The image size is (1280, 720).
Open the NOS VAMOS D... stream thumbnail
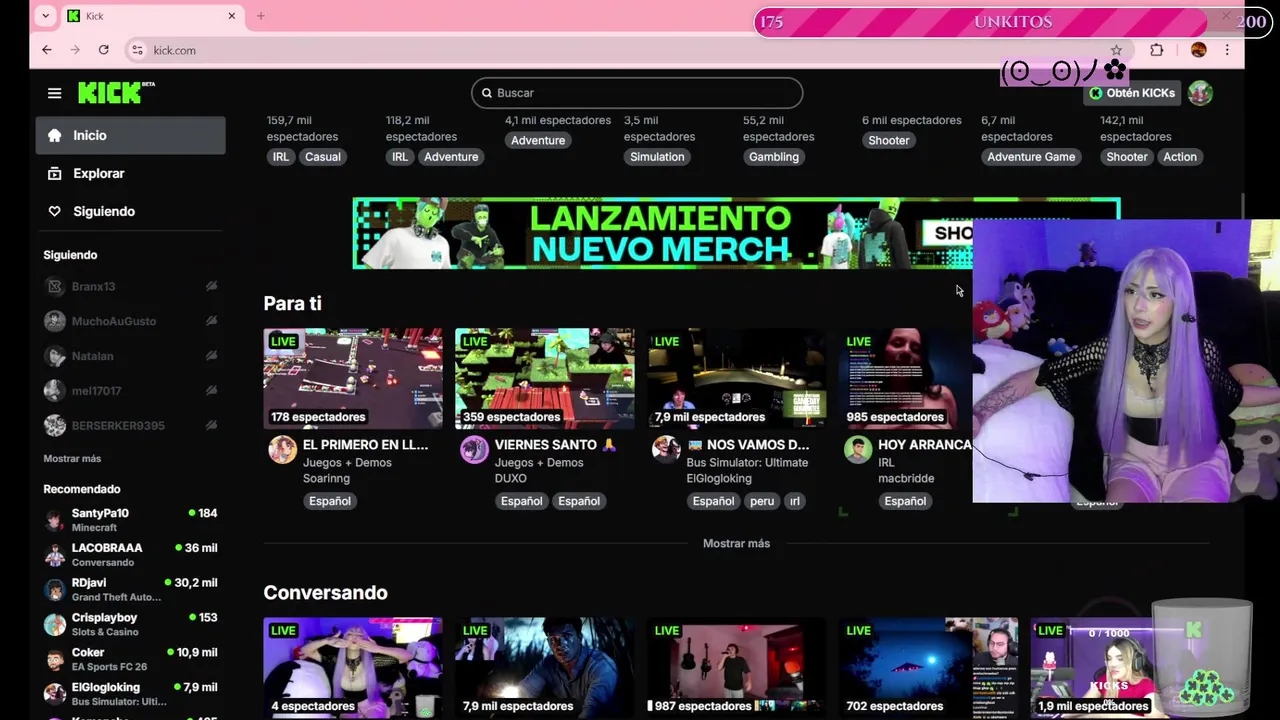(x=737, y=378)
